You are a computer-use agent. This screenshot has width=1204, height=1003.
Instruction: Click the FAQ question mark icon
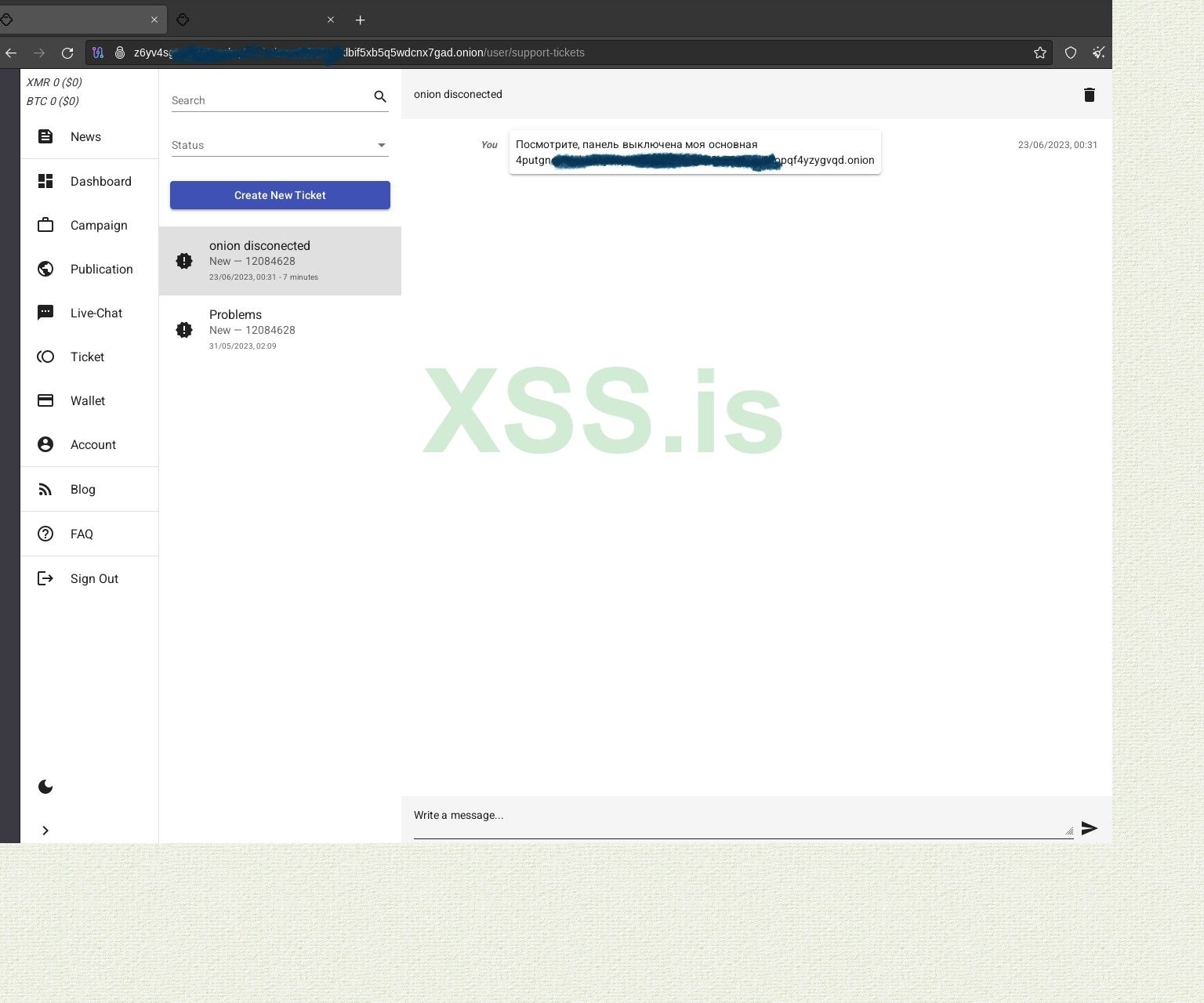(45, 534)
